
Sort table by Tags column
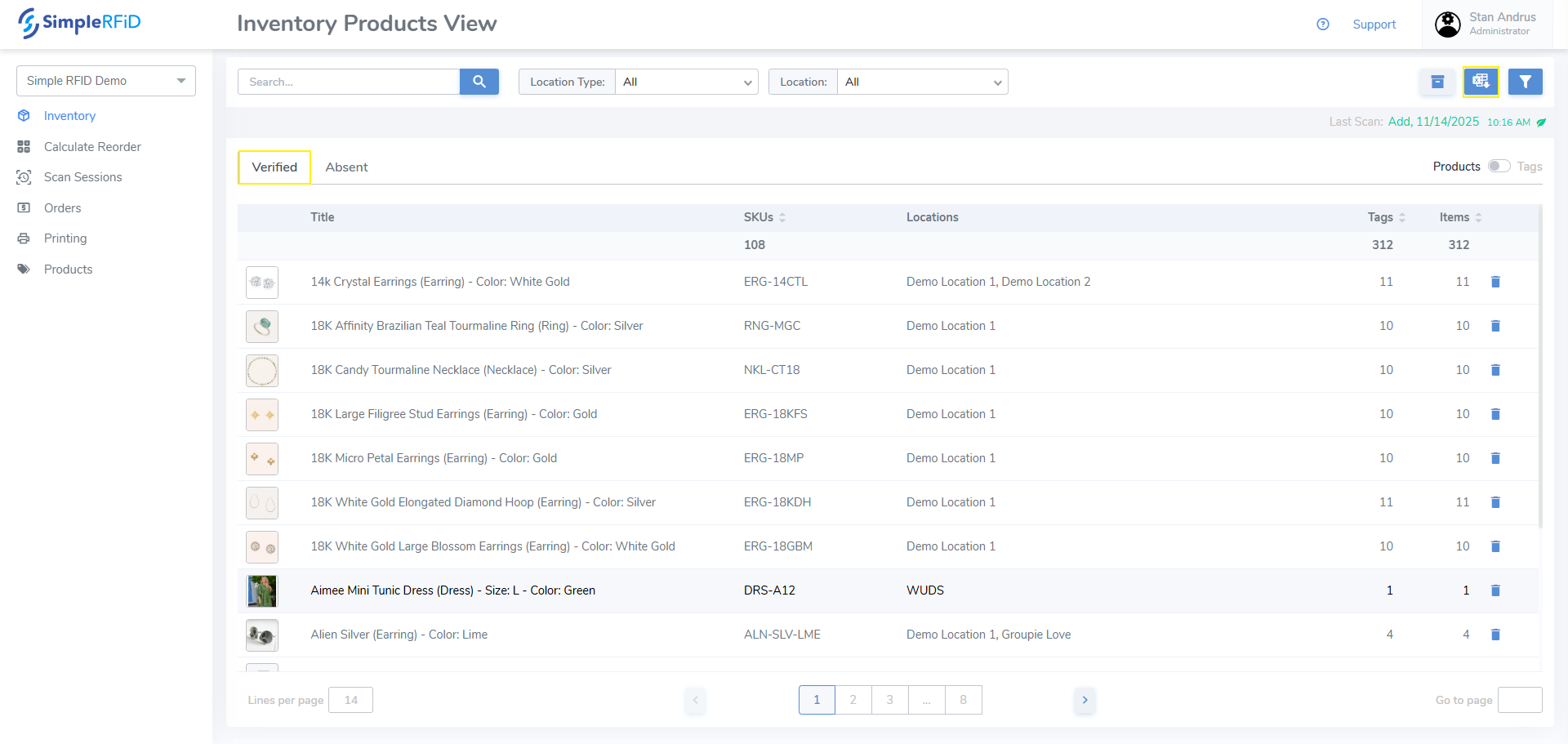coord(1386,217)
